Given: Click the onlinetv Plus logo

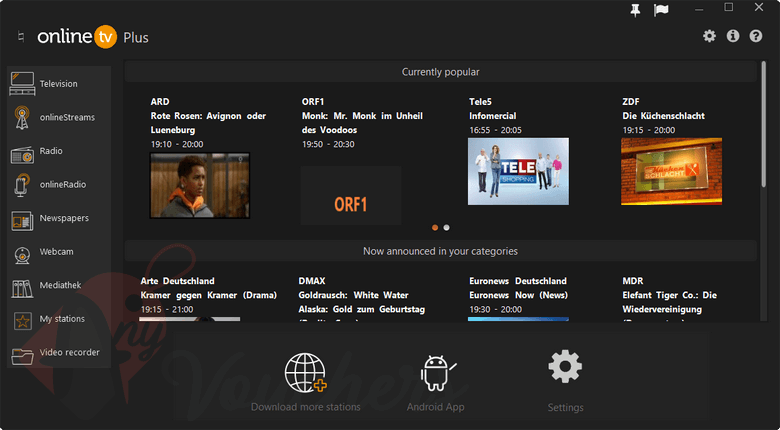Looking at the screenshot, I should 93,37.
